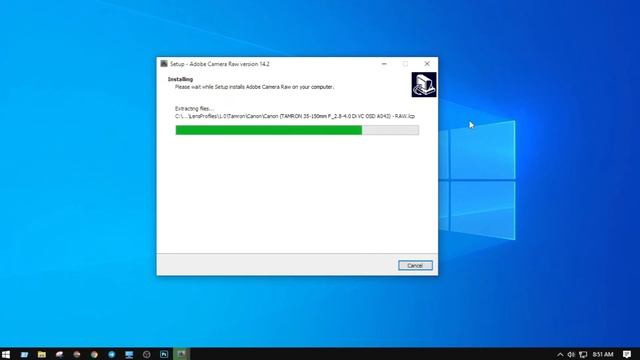Image resolution: width=640 pixels, height=360 pixels.
Task: Open File Explorer from the taskbar
Action: (42, 354)
